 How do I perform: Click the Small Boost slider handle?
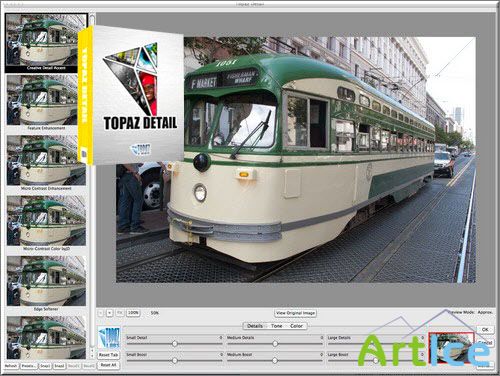[175, 360]
